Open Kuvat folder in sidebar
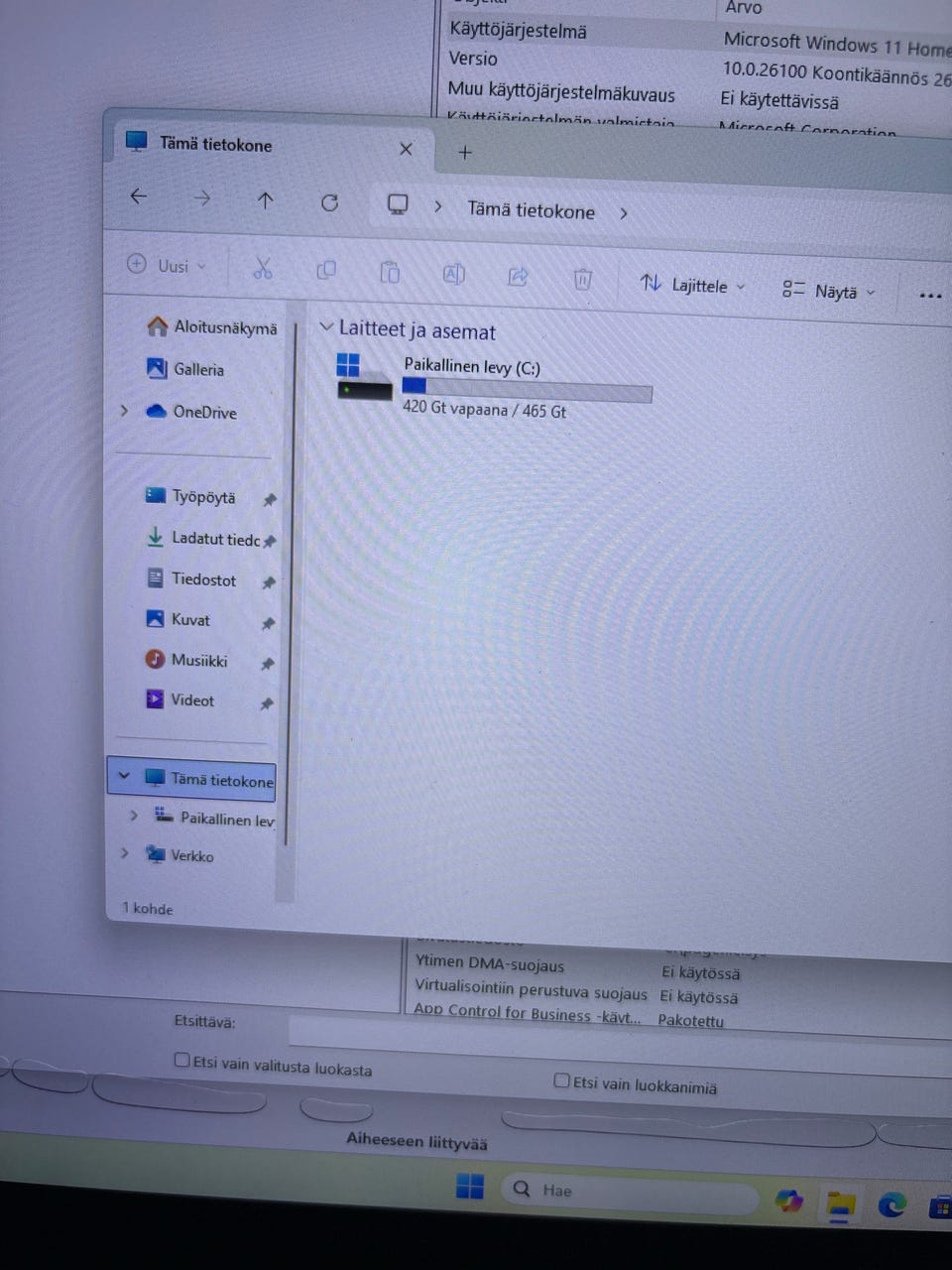This screenshot has height=1270, width=952. click(178, 619)
